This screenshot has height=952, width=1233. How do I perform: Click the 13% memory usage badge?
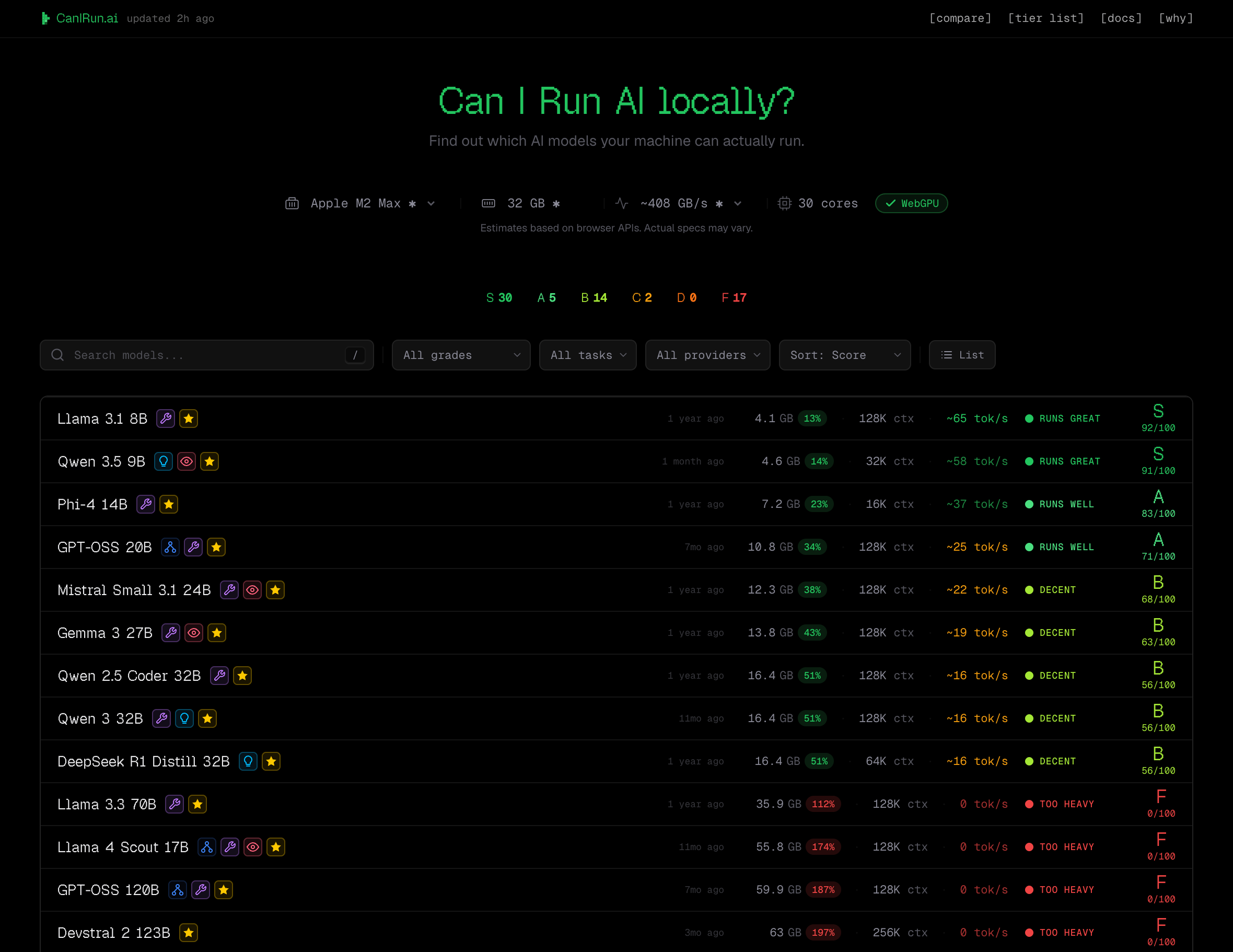point(812,419)
